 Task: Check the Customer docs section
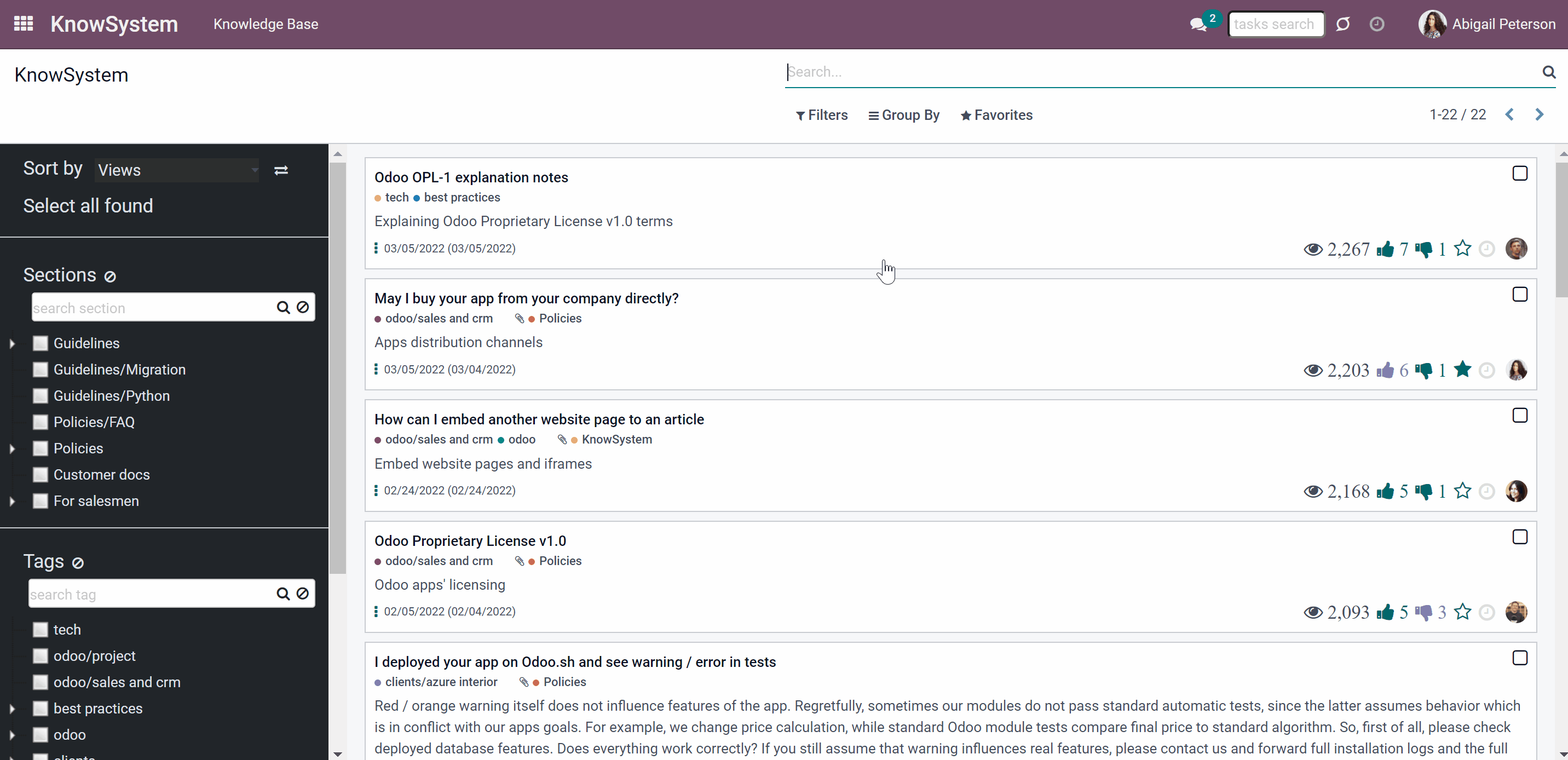pos(40,474)
